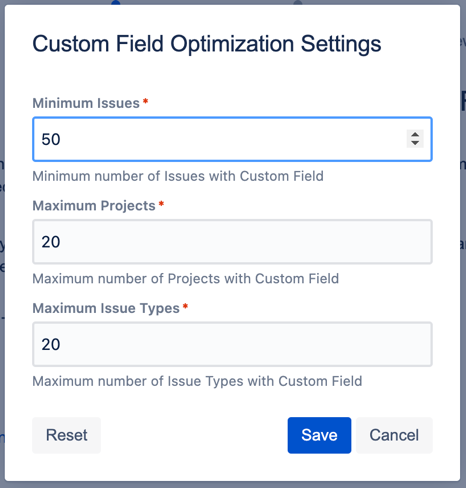Click the Minimum number of Issues helper text
Image resolution: width=466 pixels, height=488 pixels.
178,176
